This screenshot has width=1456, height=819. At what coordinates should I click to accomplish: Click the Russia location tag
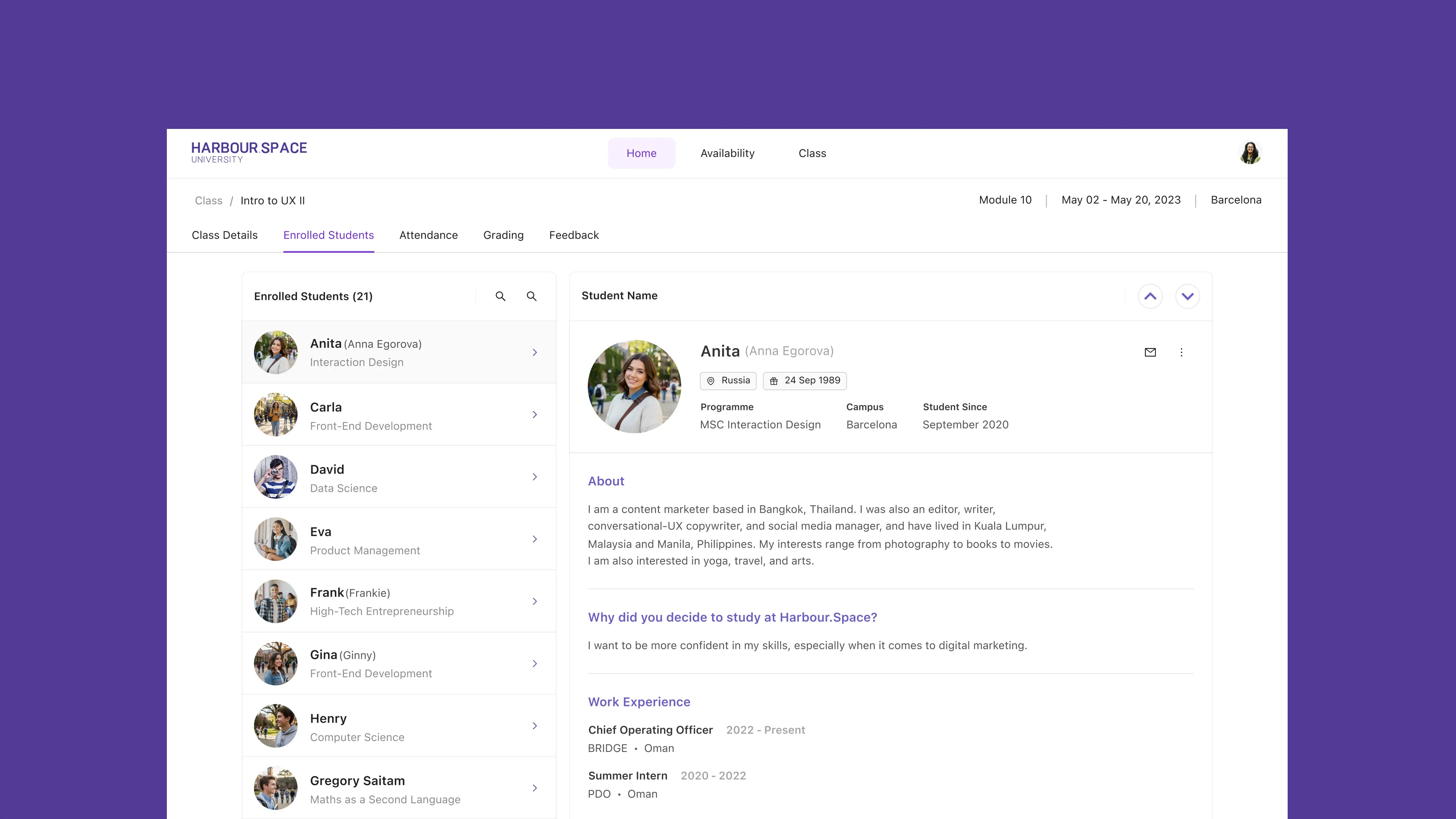(728, 380)
